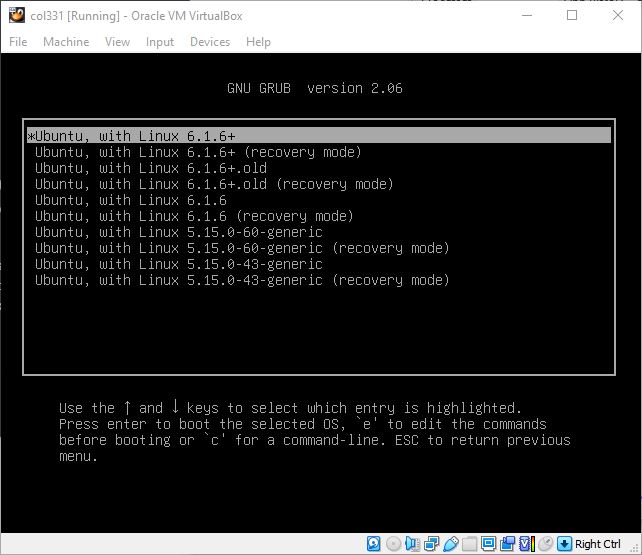This screenshot has height=555, width=642.
Task: Open the Machine menu
Action: [x=66, y=42]
